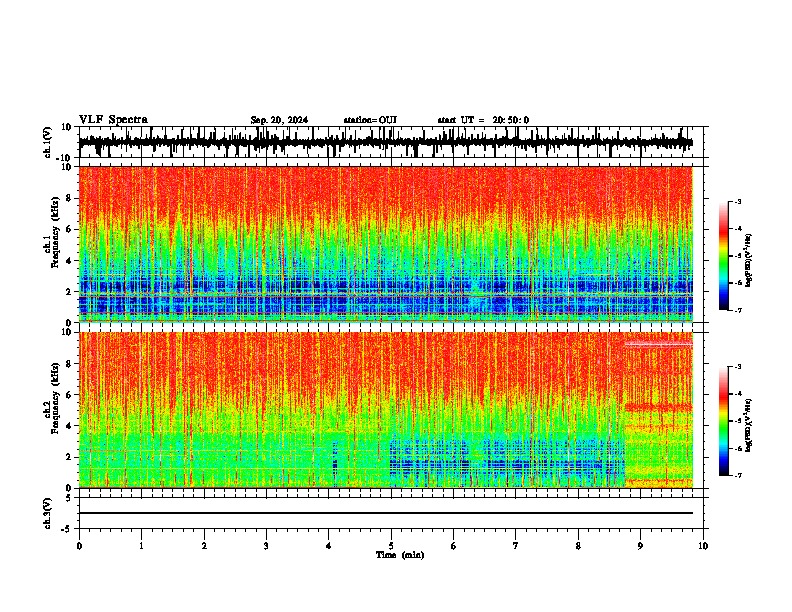Click the 'station=OUJ' label
The height and width of the screenshot is (612, 792).
point(370,120)
